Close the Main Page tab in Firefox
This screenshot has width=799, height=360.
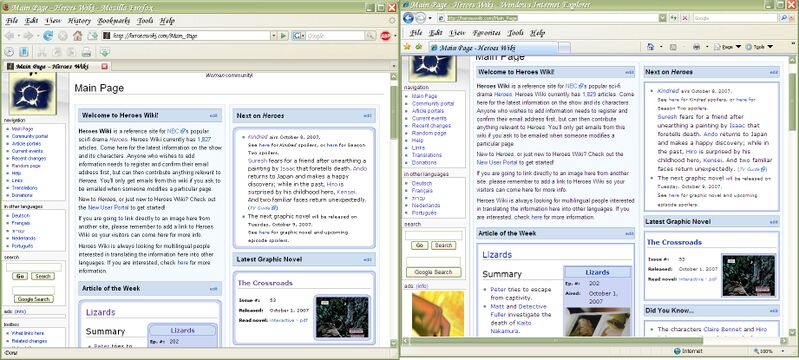pyautogui.click(x=104, y=66)
